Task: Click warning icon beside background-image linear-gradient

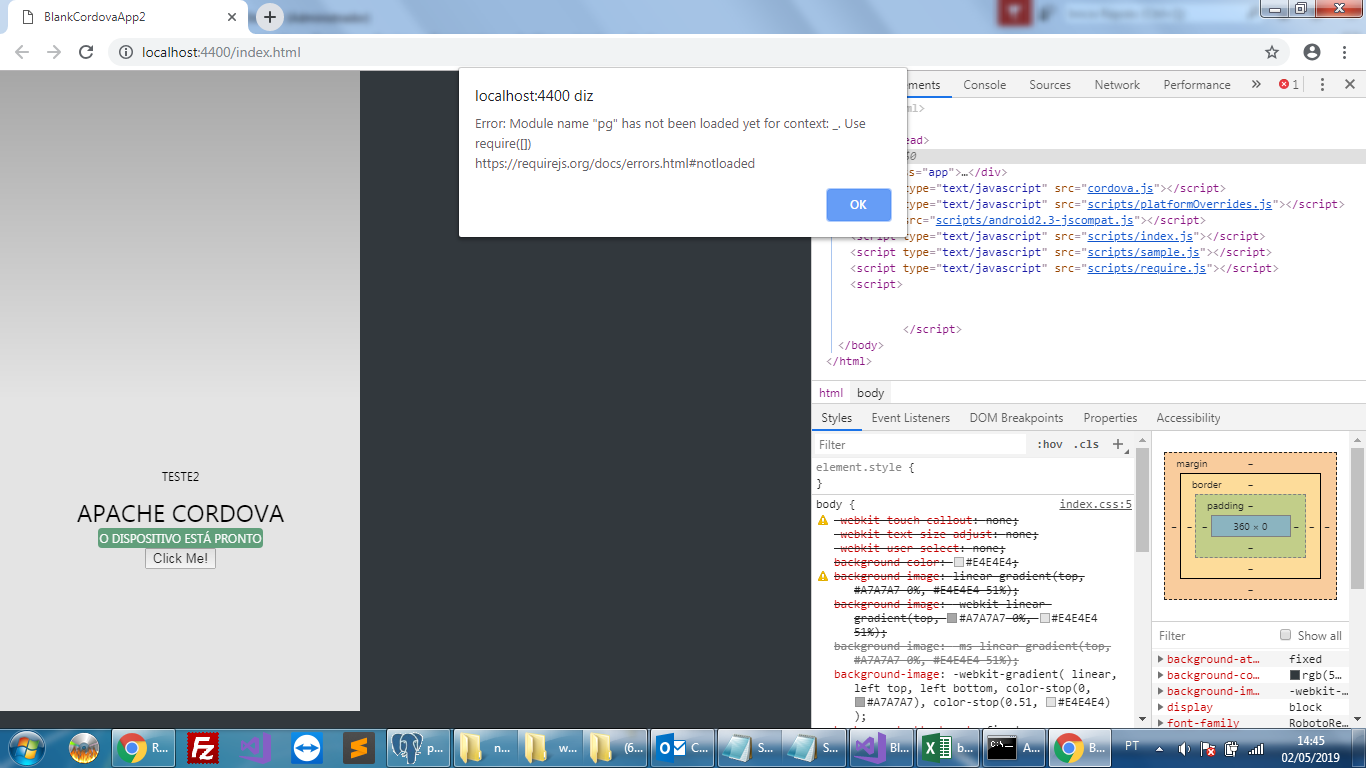Action: (x=823, y=576)
